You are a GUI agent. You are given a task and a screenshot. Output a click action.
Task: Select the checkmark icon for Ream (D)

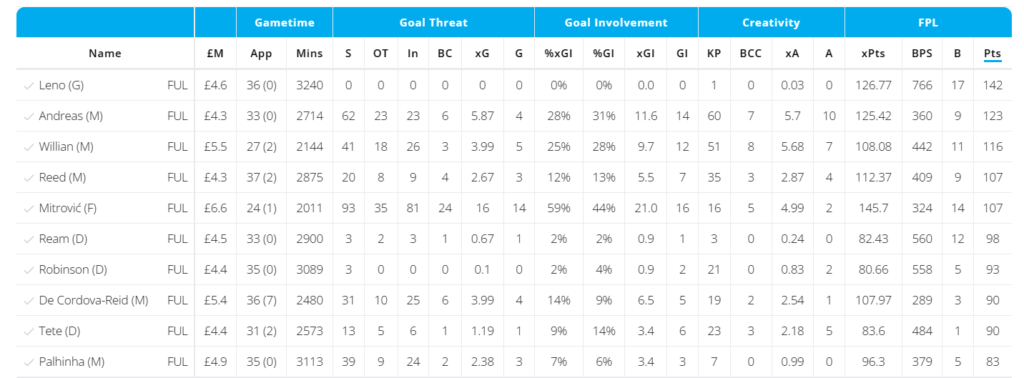pyautogui.click(x=29, y=239)
